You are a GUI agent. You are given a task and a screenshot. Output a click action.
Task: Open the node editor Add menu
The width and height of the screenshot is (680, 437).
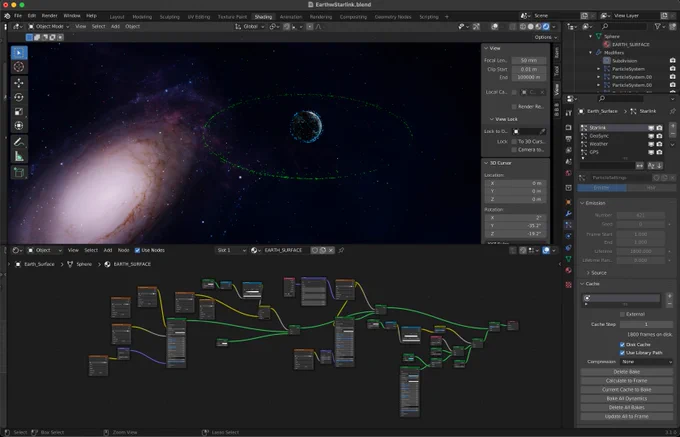click(x=108, y=250)
